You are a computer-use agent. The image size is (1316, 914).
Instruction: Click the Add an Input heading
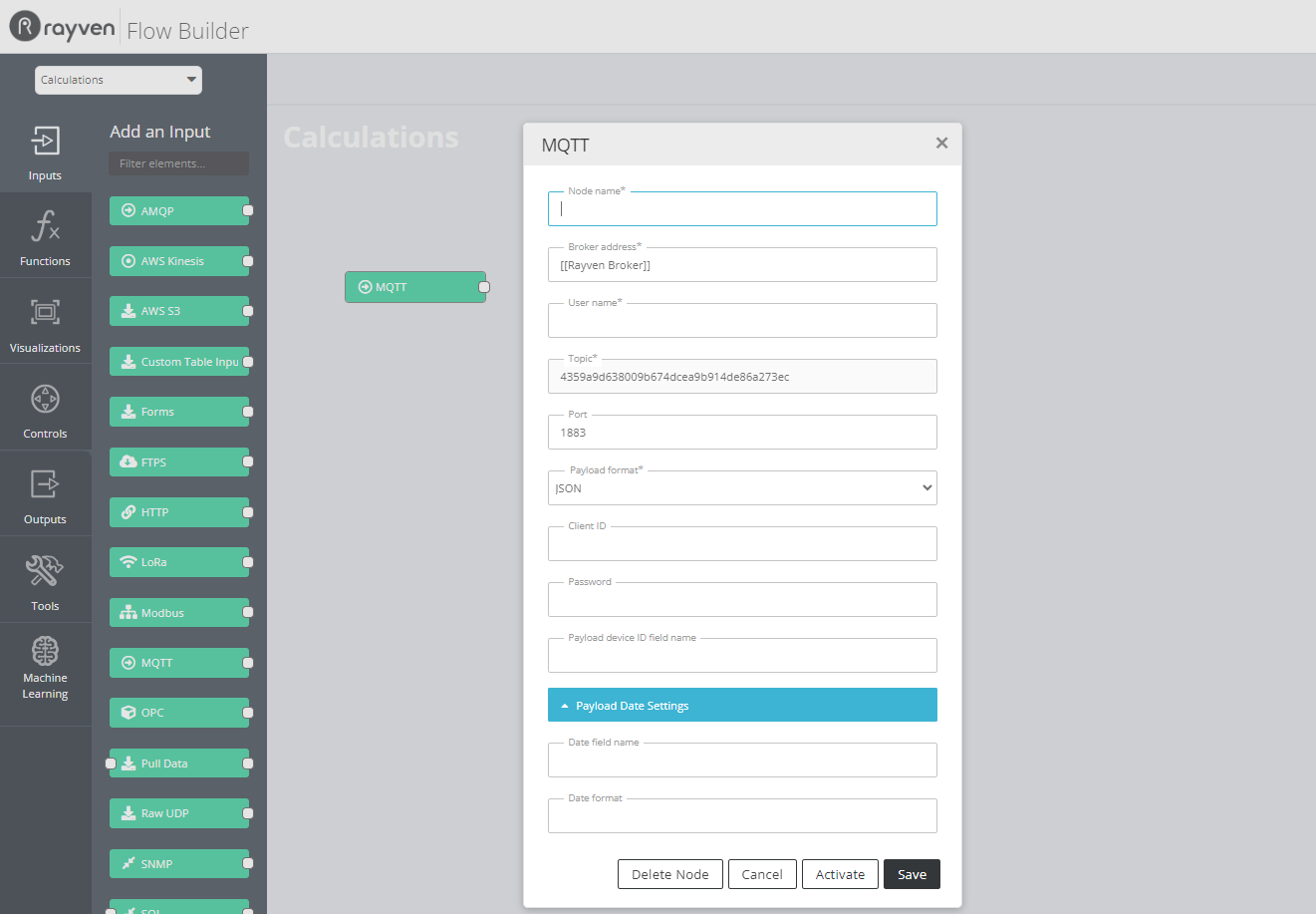(160, 132)
